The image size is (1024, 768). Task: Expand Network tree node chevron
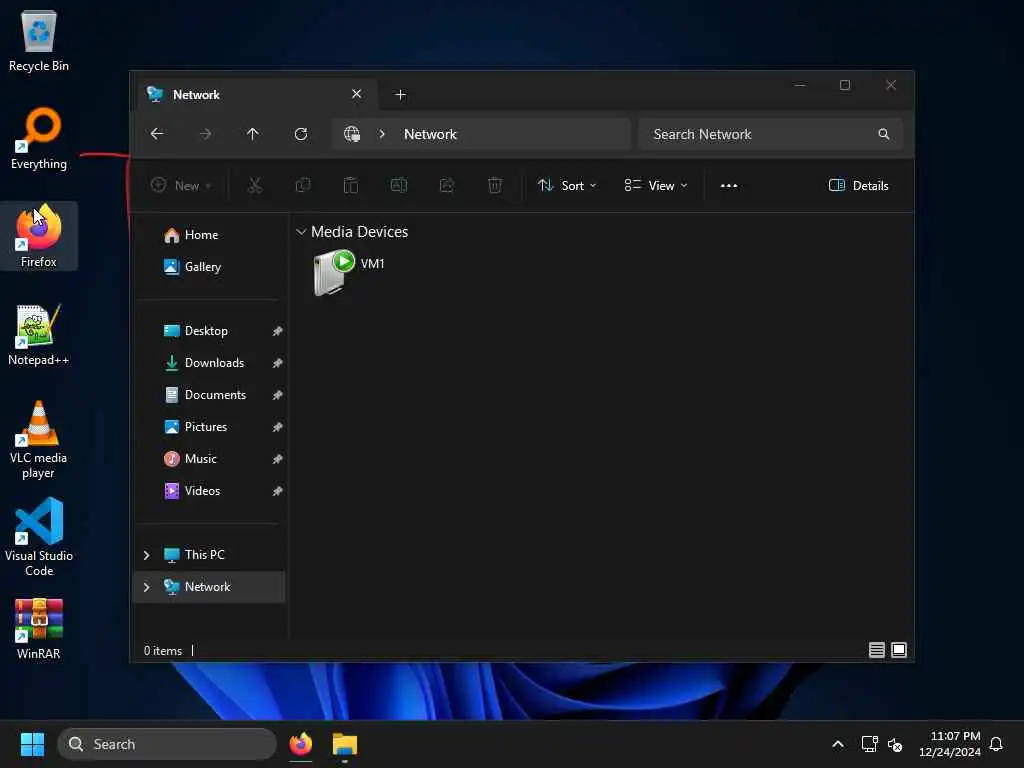[146, 587]
